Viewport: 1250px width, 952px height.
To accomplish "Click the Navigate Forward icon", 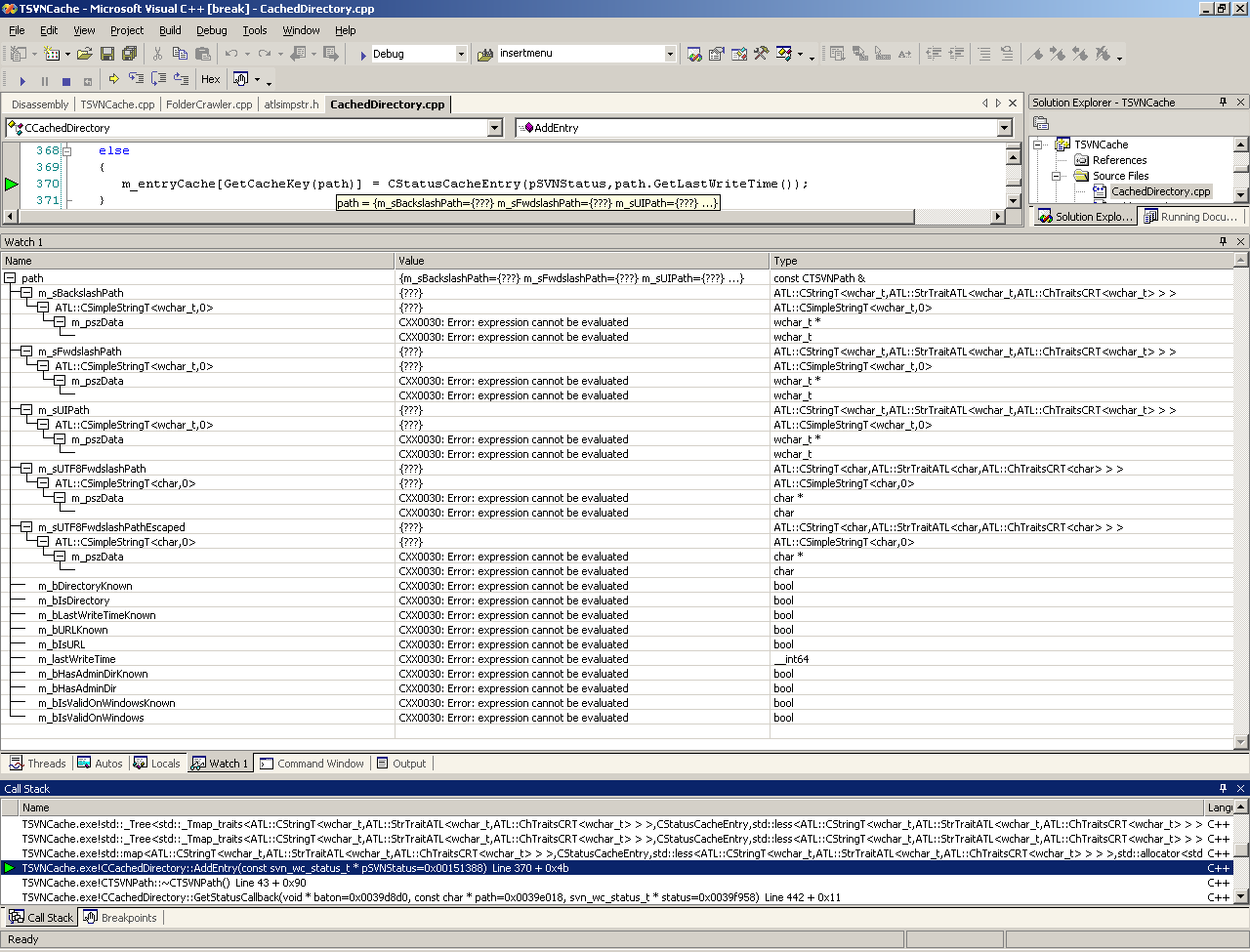I will [x=331, y=54].
